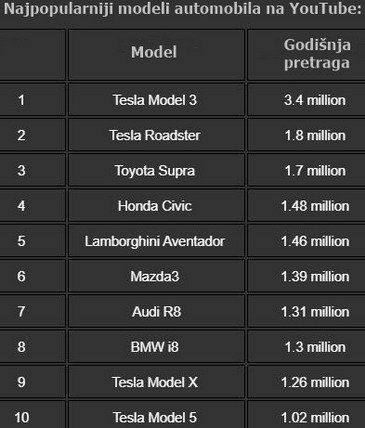Screen dimensions: 365x428
Task: Click the Lamborghini Aventador cell
Action: [x=156, y=241]
